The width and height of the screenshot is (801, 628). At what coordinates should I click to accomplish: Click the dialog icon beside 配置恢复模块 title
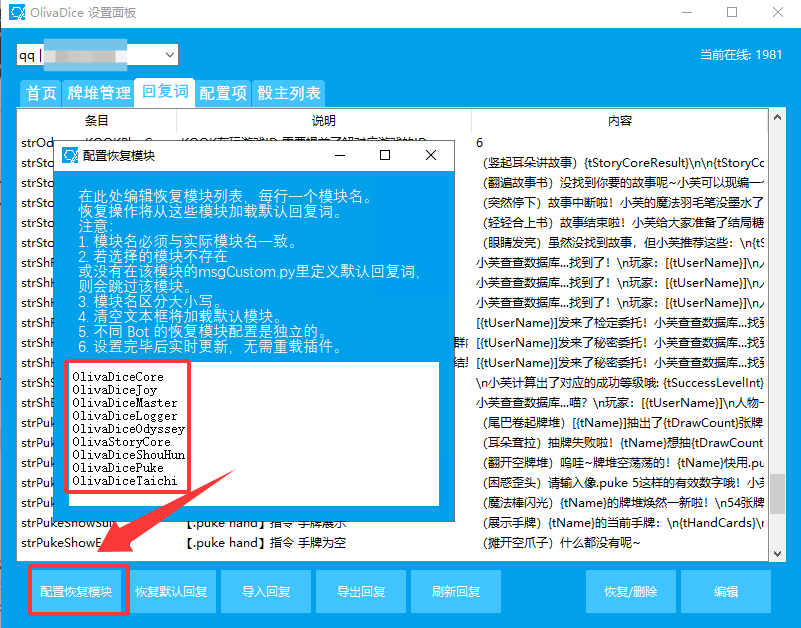70,156
